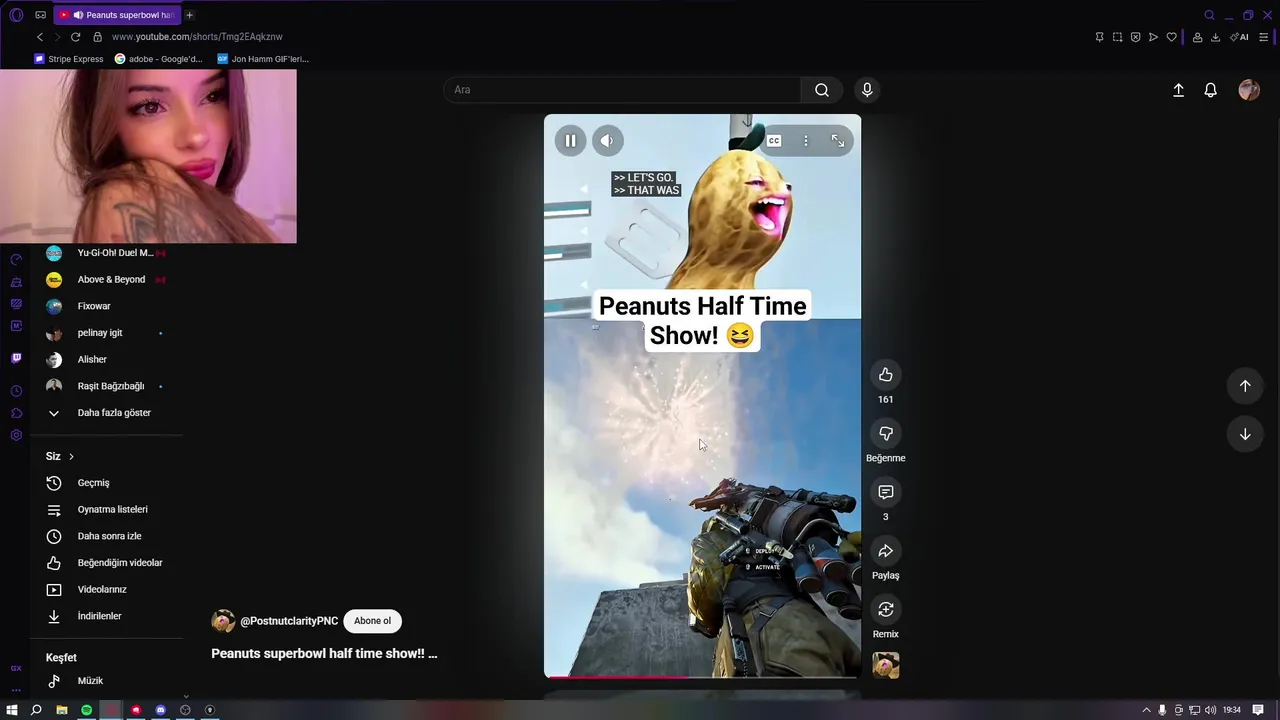Toggle closed captions on the Short
The image size is (1280, 720).
click(774, 141)
